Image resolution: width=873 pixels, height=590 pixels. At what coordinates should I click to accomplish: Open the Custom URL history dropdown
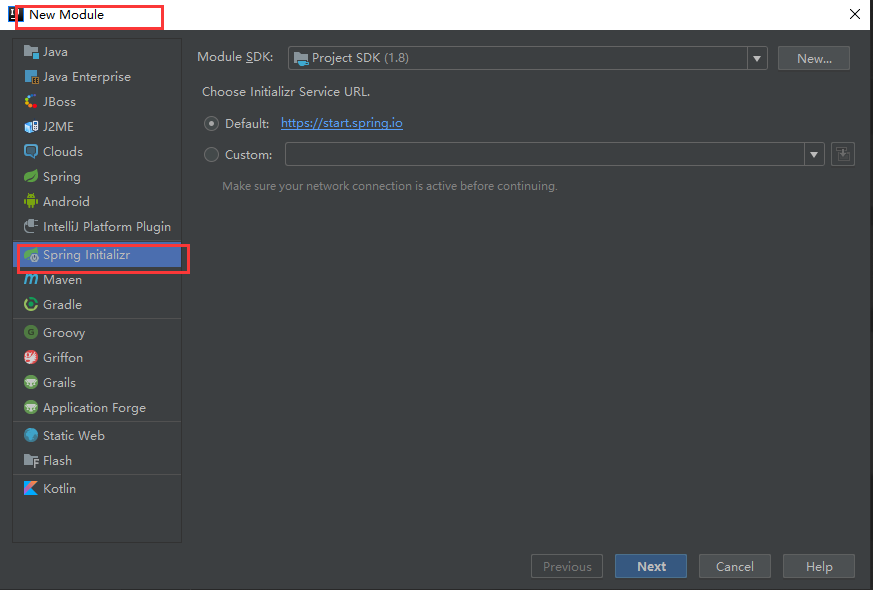[815, 154]
